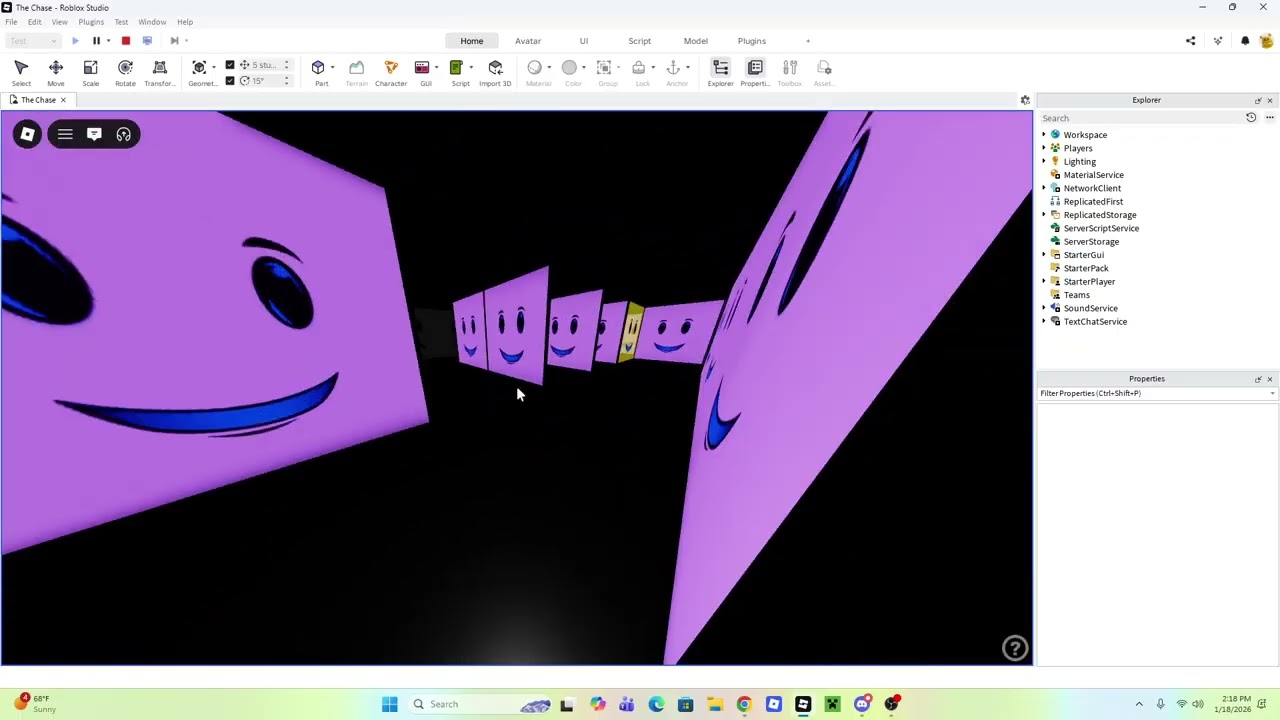Select the Teams item
The width and height of the screenshot is (1280, 720).
click(x=1076, y=295)
